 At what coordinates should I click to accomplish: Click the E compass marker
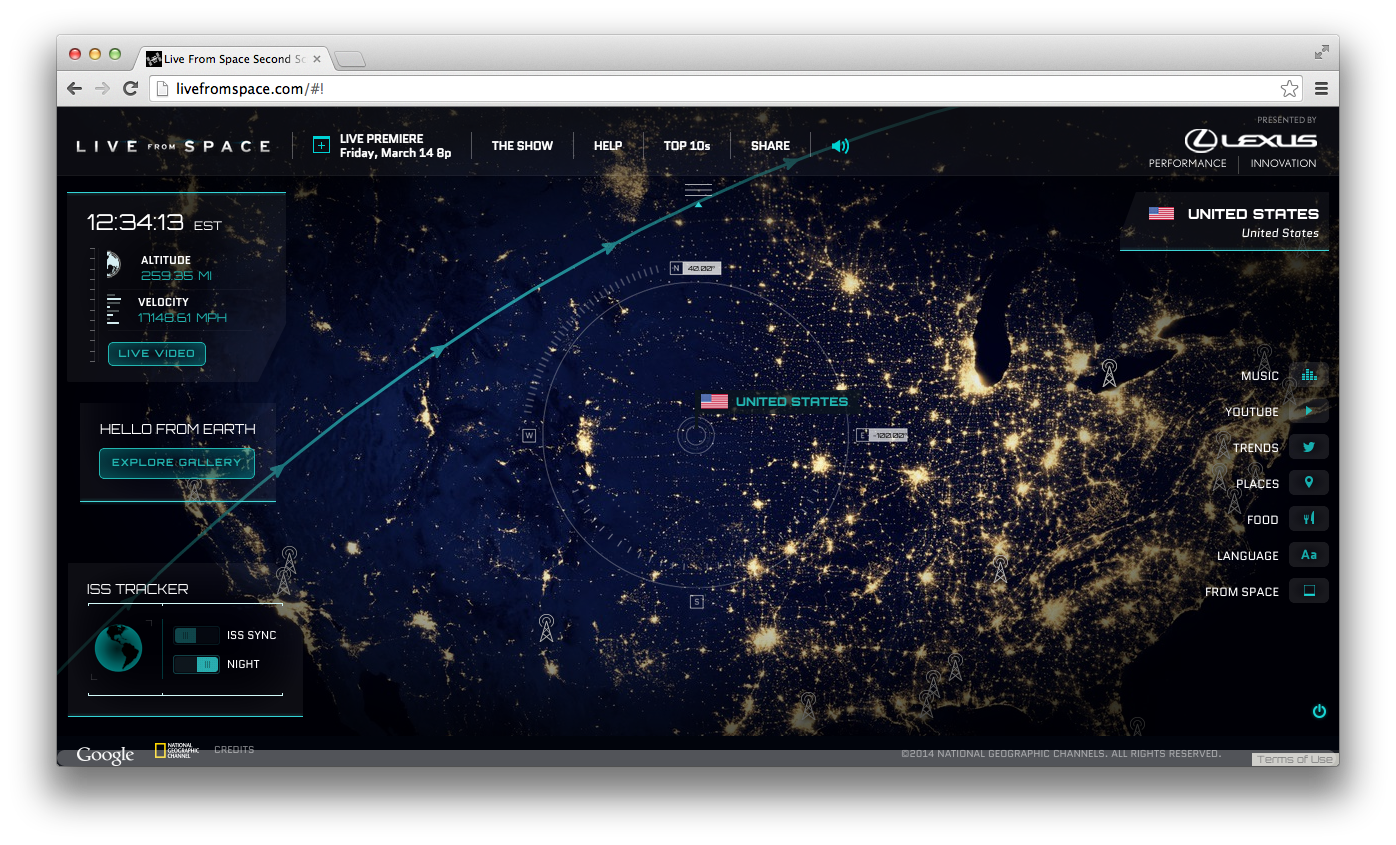pyautogui.click(x=862, y=435)
